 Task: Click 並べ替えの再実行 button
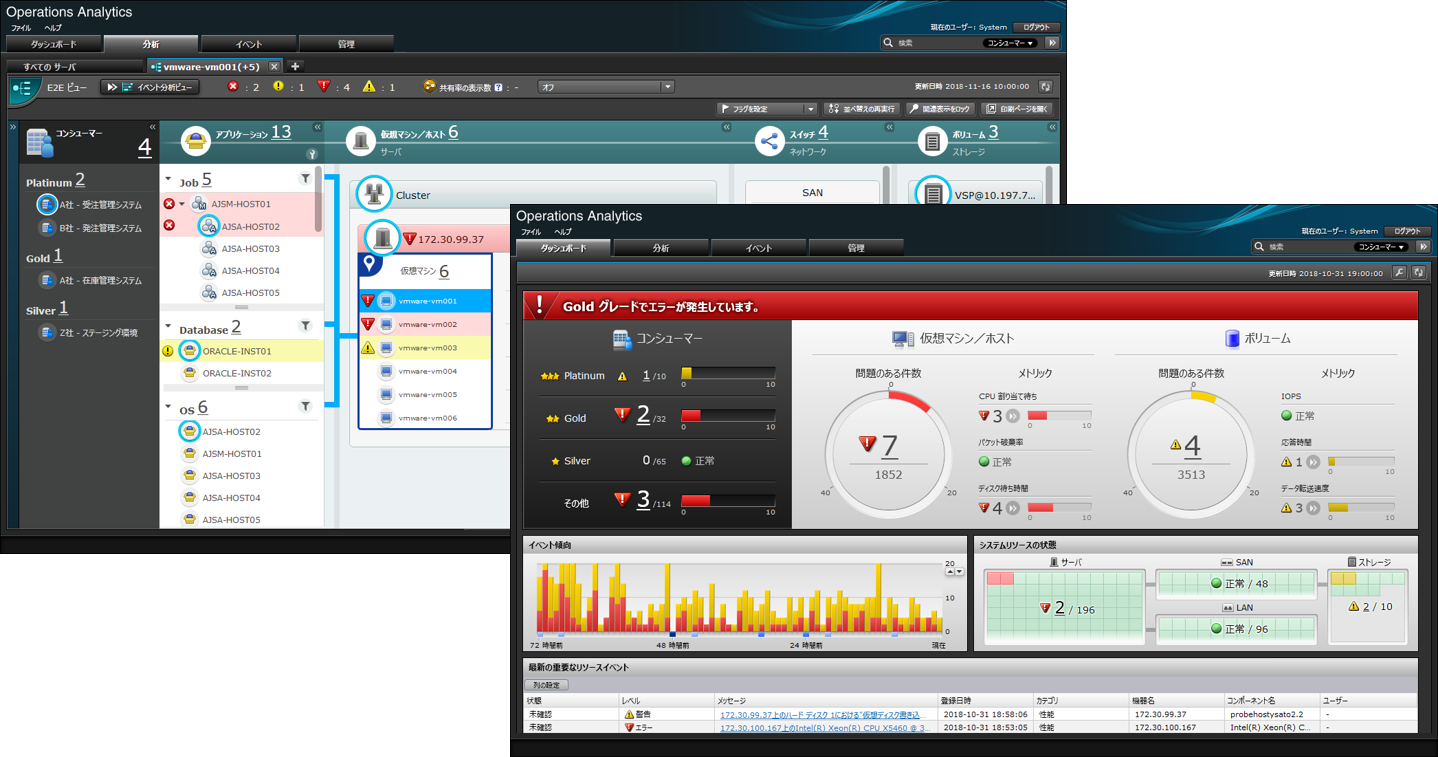point(861,109)
